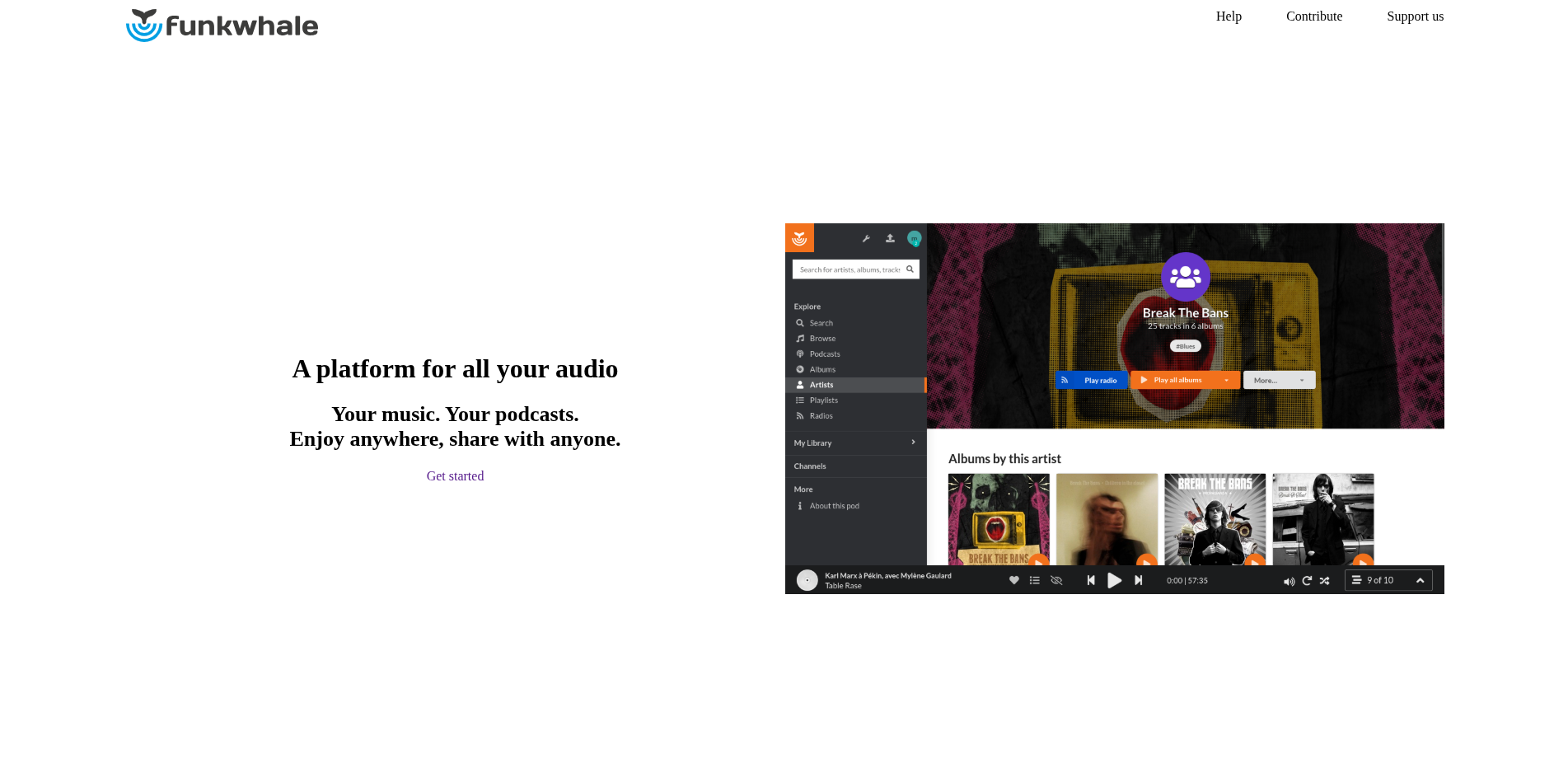Skip to next track in player
1568x768 pixels.
[1138, 580]
